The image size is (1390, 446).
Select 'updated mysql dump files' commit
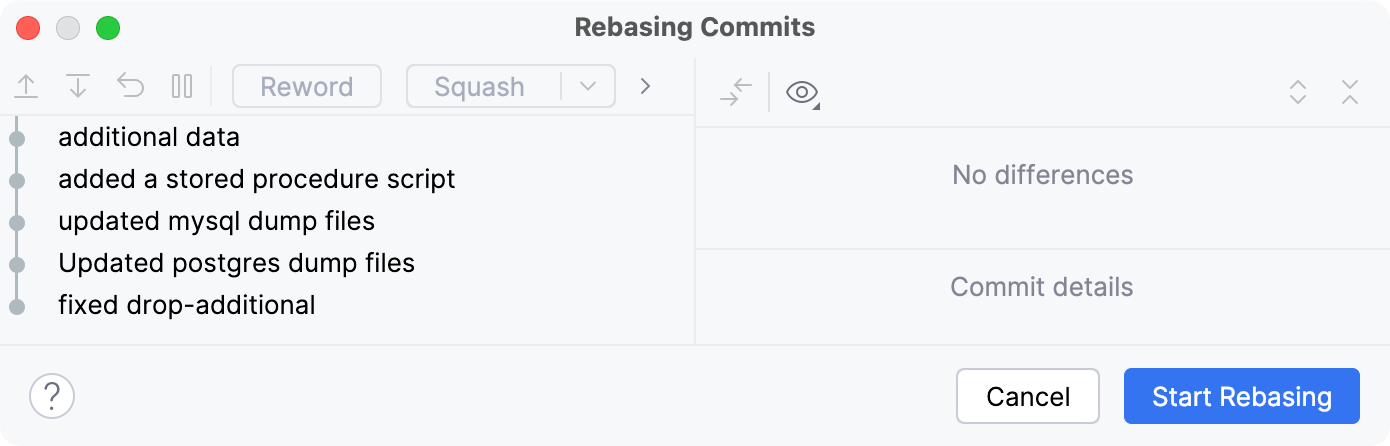[217, 221]
